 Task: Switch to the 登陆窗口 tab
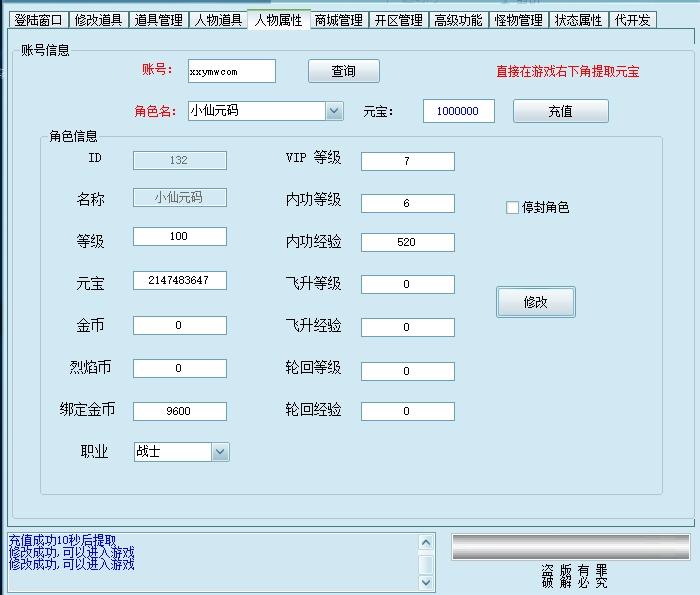point(38,20)
